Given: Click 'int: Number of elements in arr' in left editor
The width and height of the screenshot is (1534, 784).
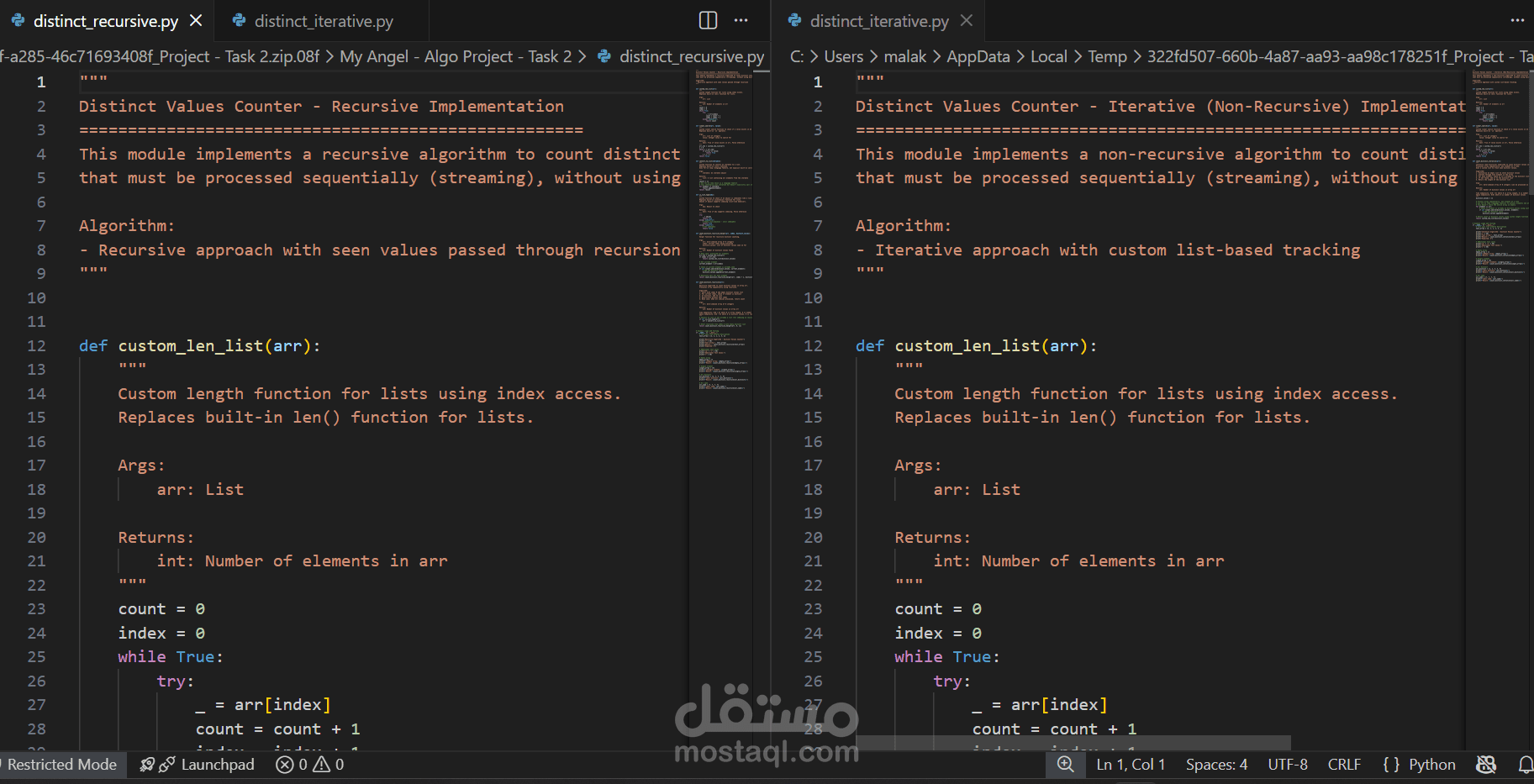Looking at the screenshot, I should 302,560.
